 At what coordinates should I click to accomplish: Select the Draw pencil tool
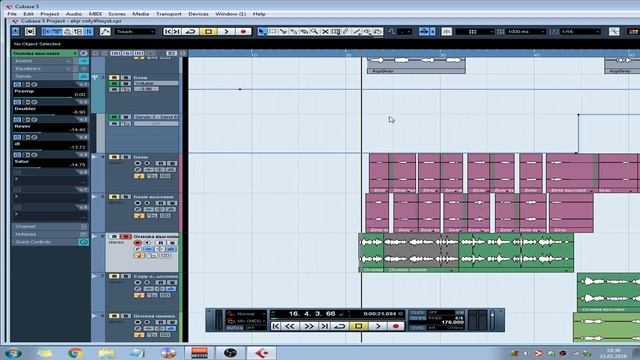[x=346, y=31]
